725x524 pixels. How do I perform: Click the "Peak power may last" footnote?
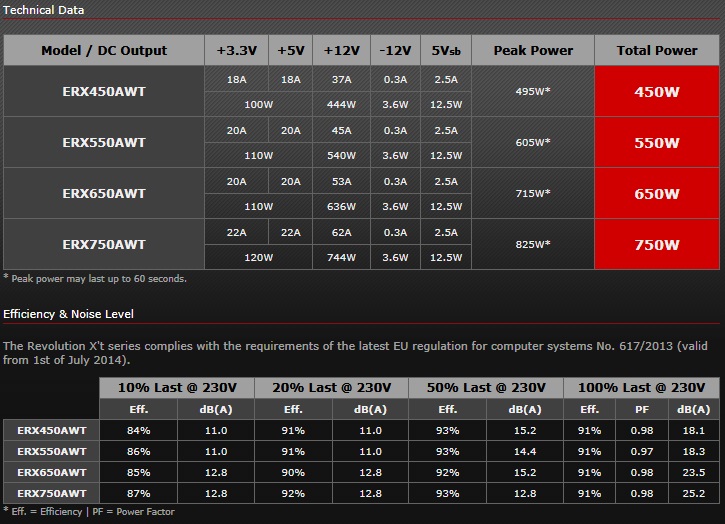coord(95,278)
